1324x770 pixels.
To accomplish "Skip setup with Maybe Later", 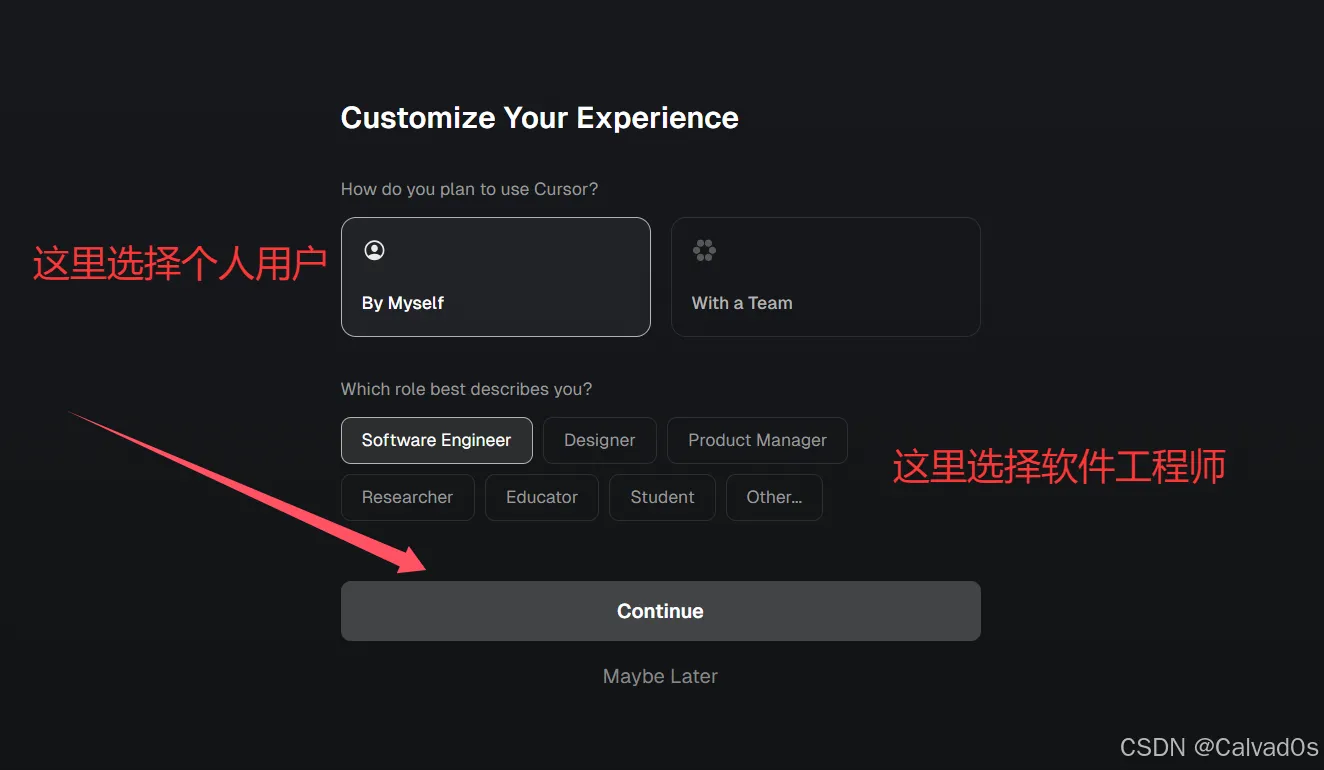I will pyautogui.click(x=661, y=677).
